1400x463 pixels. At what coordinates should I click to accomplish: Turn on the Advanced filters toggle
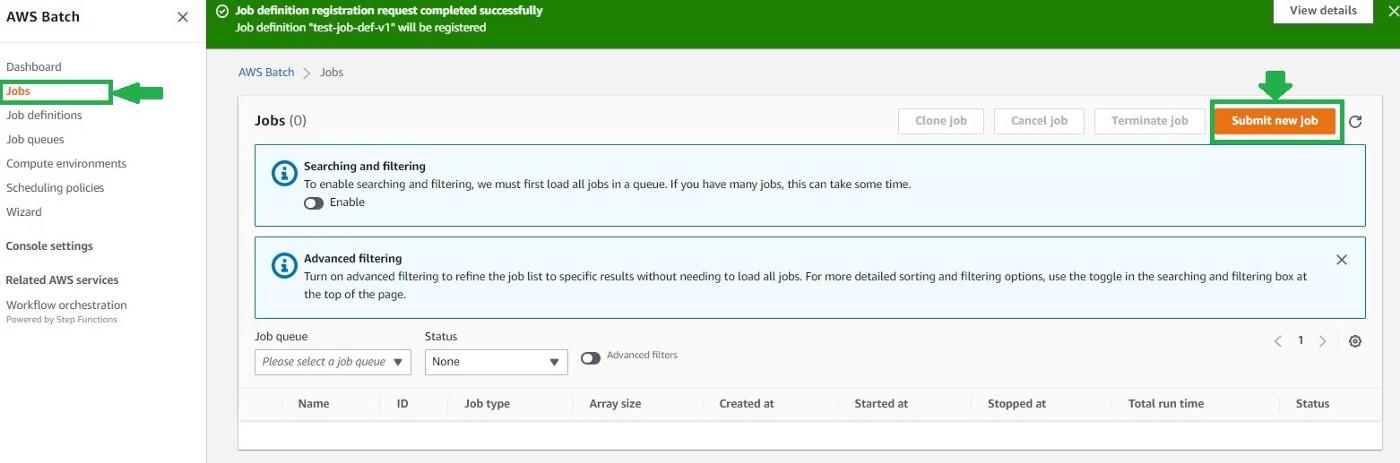pyautogui.click(x=591, y=358)
